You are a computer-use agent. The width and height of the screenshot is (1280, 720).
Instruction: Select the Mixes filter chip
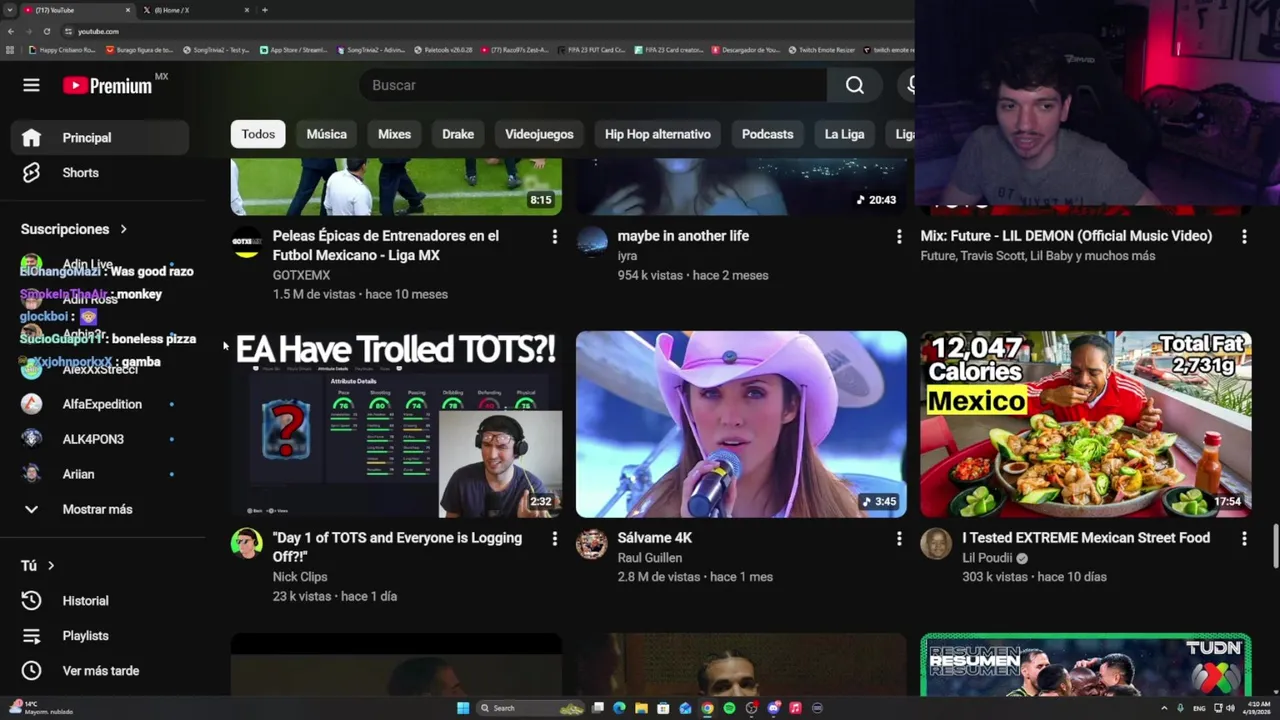coord(394,134)
